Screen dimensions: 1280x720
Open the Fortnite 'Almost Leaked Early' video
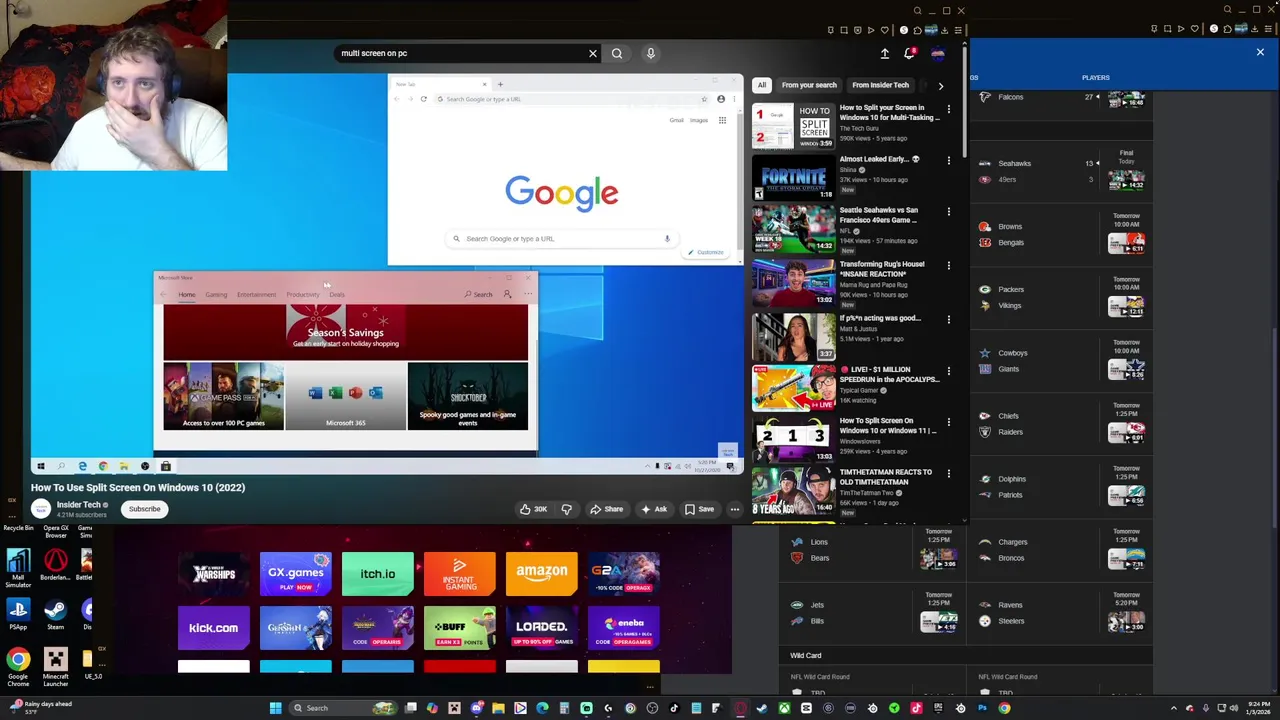tap(793, 177)
